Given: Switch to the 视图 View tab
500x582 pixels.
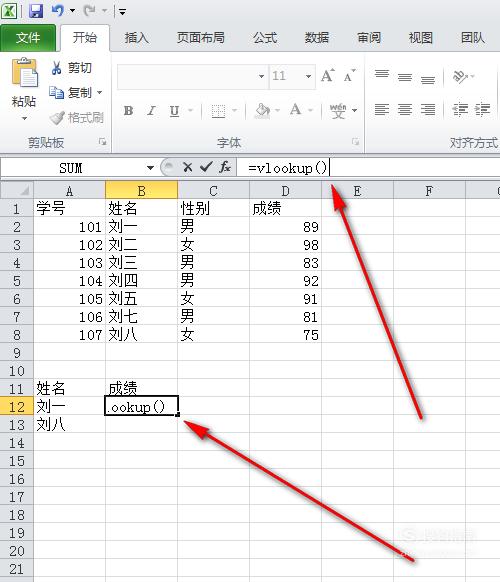Looking at the screenshot, I should (x=421, y=38).
